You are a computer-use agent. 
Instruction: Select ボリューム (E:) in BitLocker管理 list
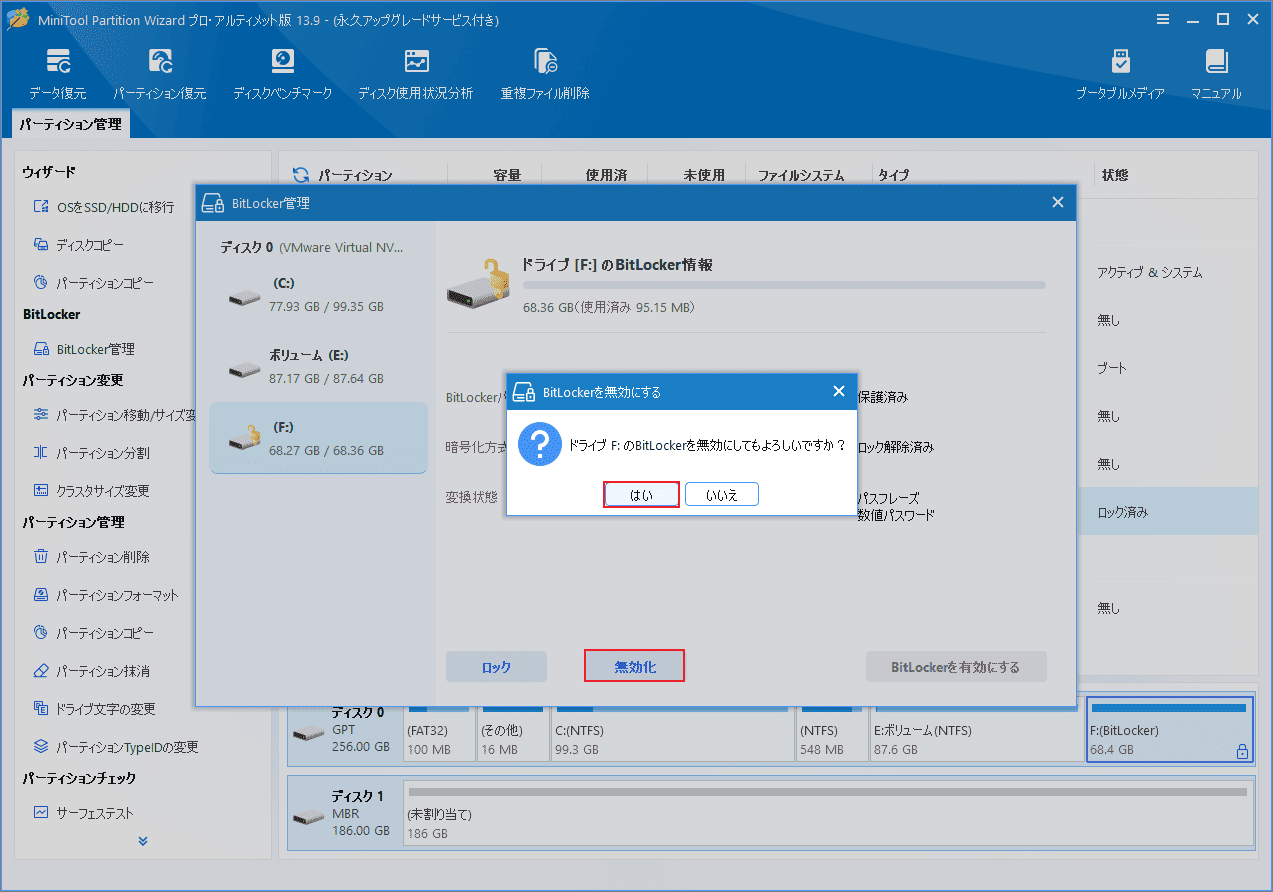point(318,367)
